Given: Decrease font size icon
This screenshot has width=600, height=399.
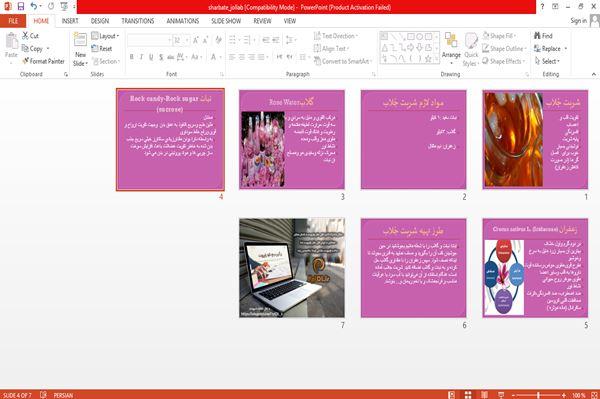Looking at the screenshot, I should [205, 40].
